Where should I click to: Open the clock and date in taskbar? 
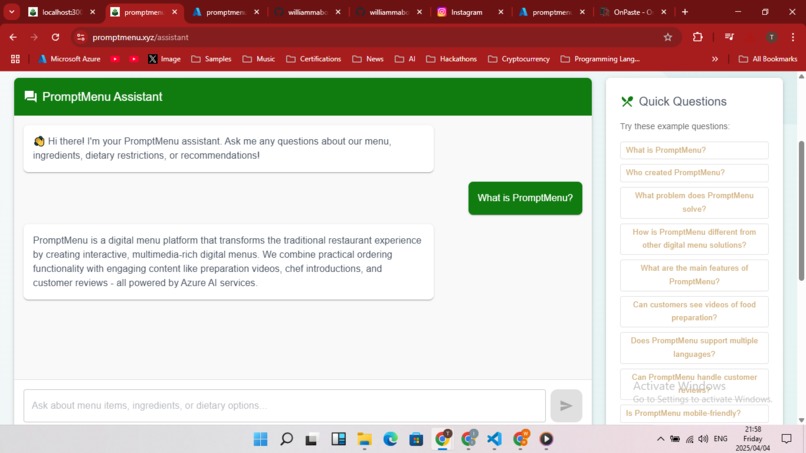click(753, 439)
